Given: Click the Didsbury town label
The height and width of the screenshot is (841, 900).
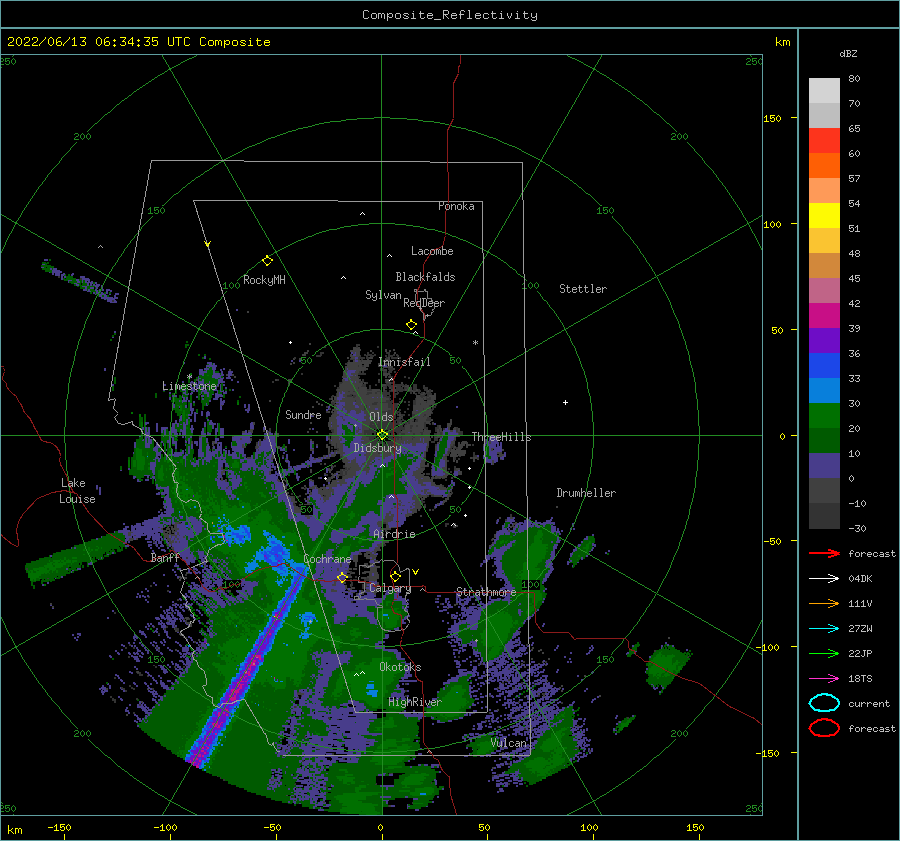Looking at the screenshot, I should point(377,448).
